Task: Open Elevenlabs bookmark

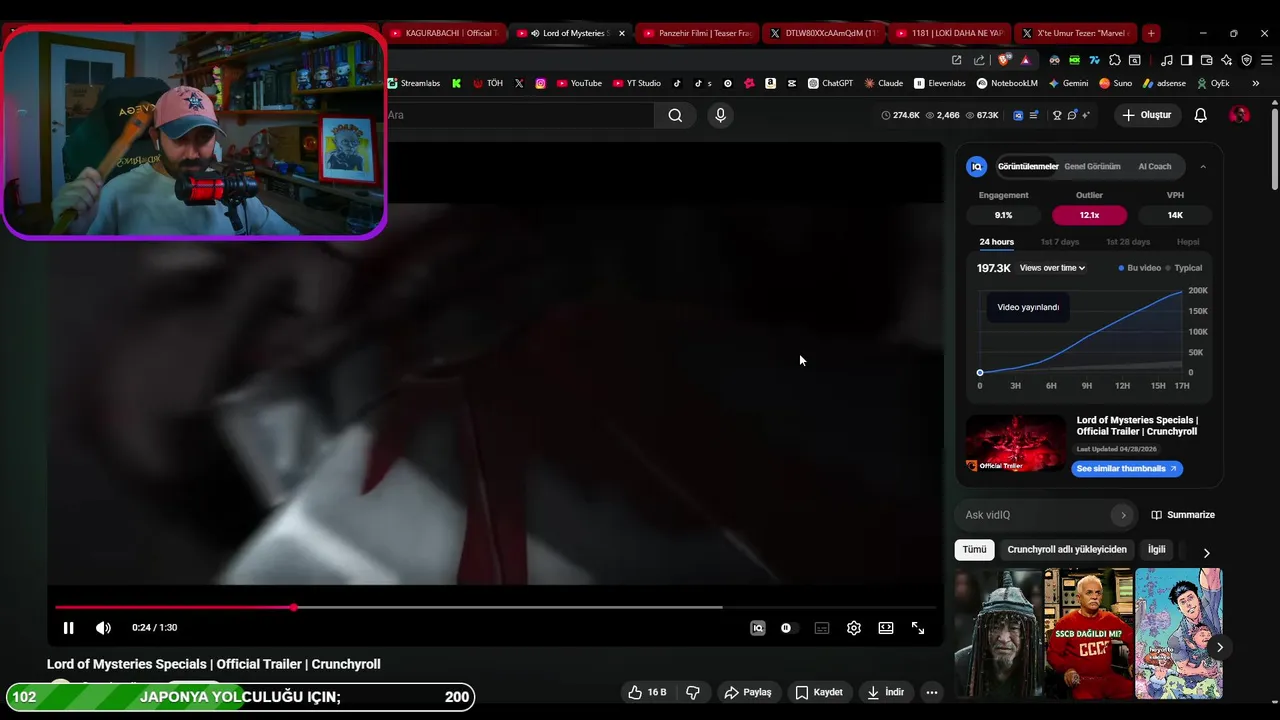Action: click(940, 83)
